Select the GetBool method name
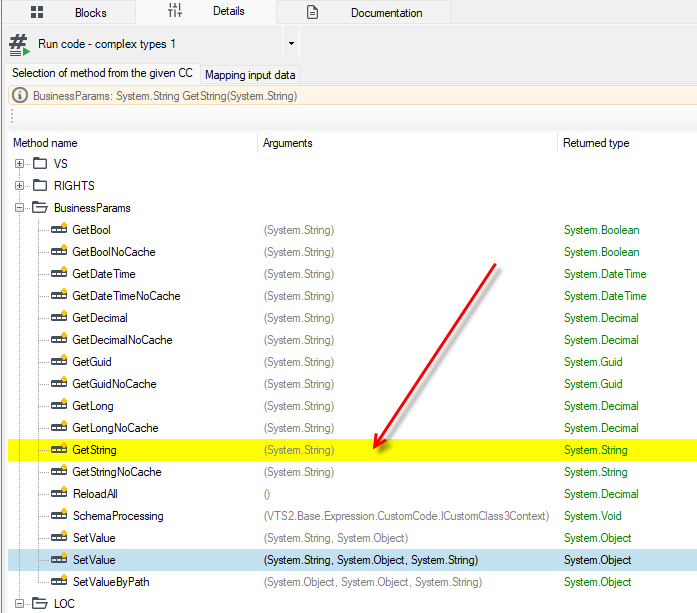 92,230
